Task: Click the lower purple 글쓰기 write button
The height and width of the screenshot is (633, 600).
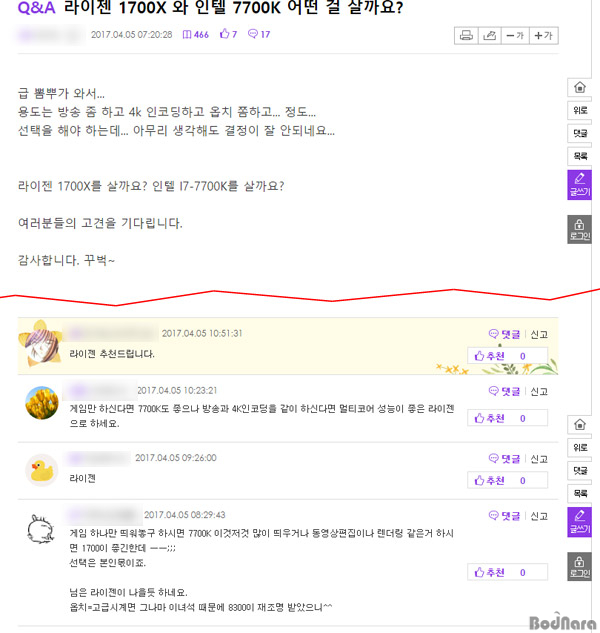Action: click(x=580, y=522)
